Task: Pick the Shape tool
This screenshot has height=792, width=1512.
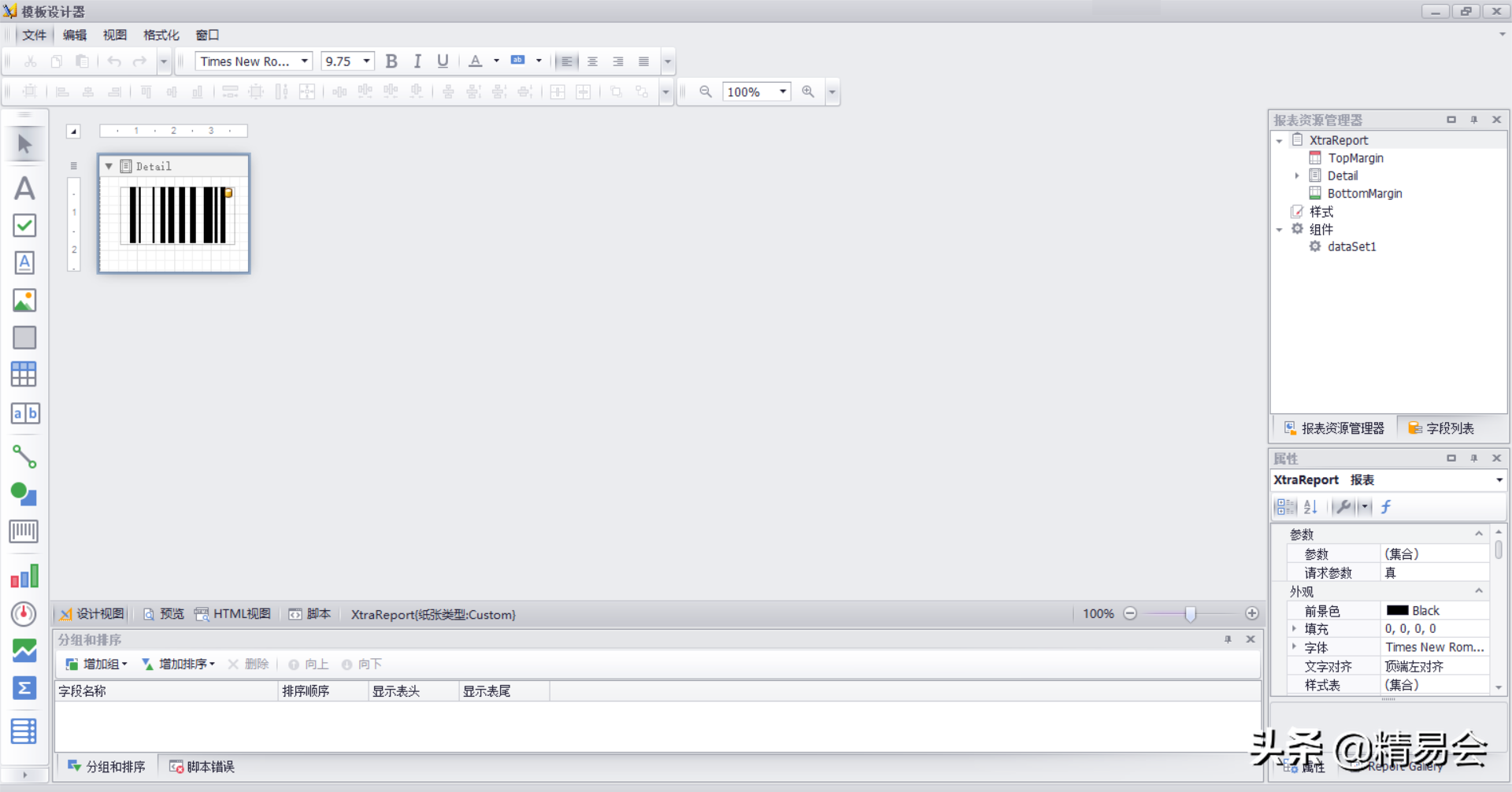Action: coord(24,494)
